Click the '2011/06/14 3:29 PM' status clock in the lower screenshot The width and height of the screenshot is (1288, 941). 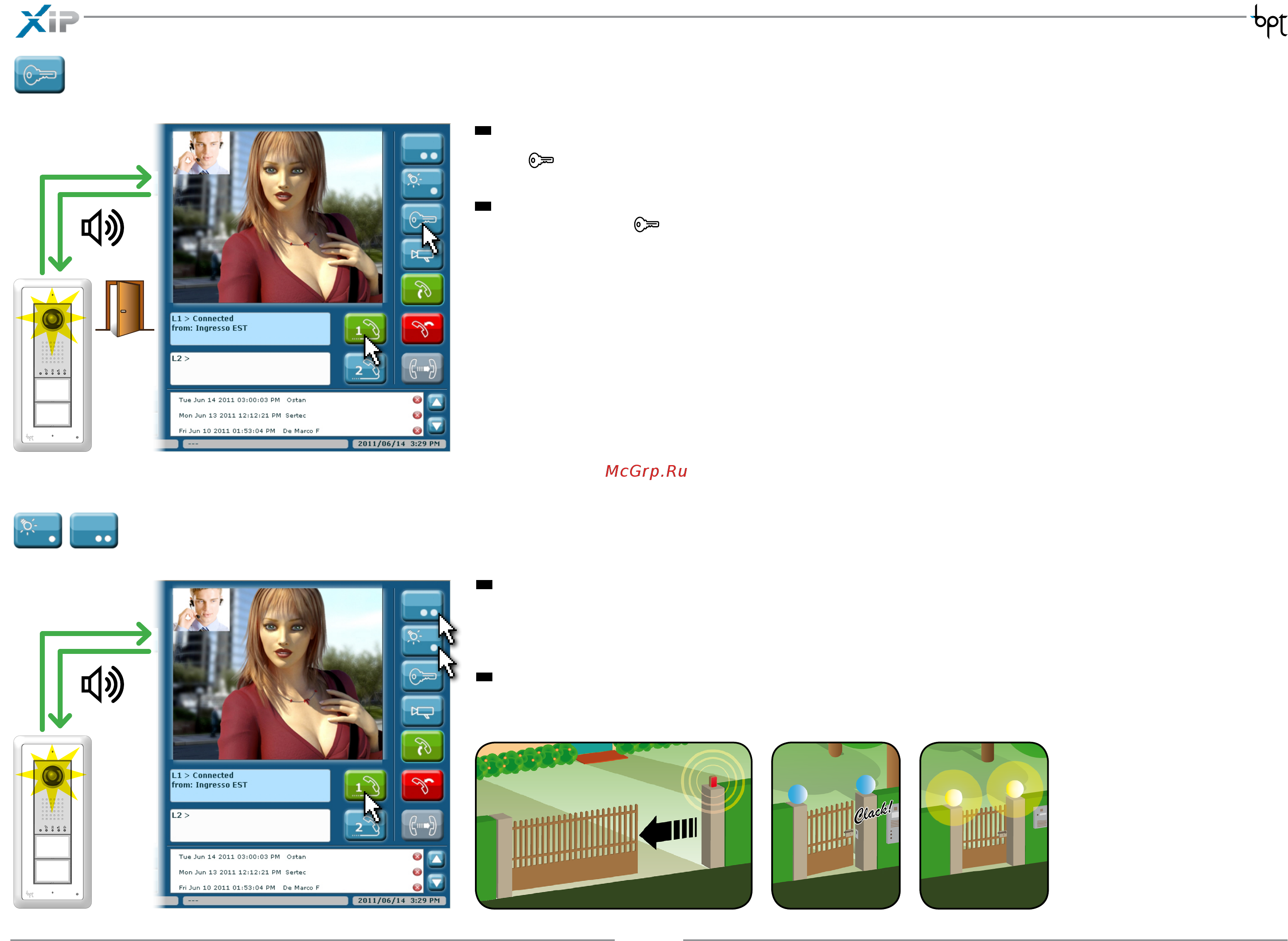click(x=399, y=901)
